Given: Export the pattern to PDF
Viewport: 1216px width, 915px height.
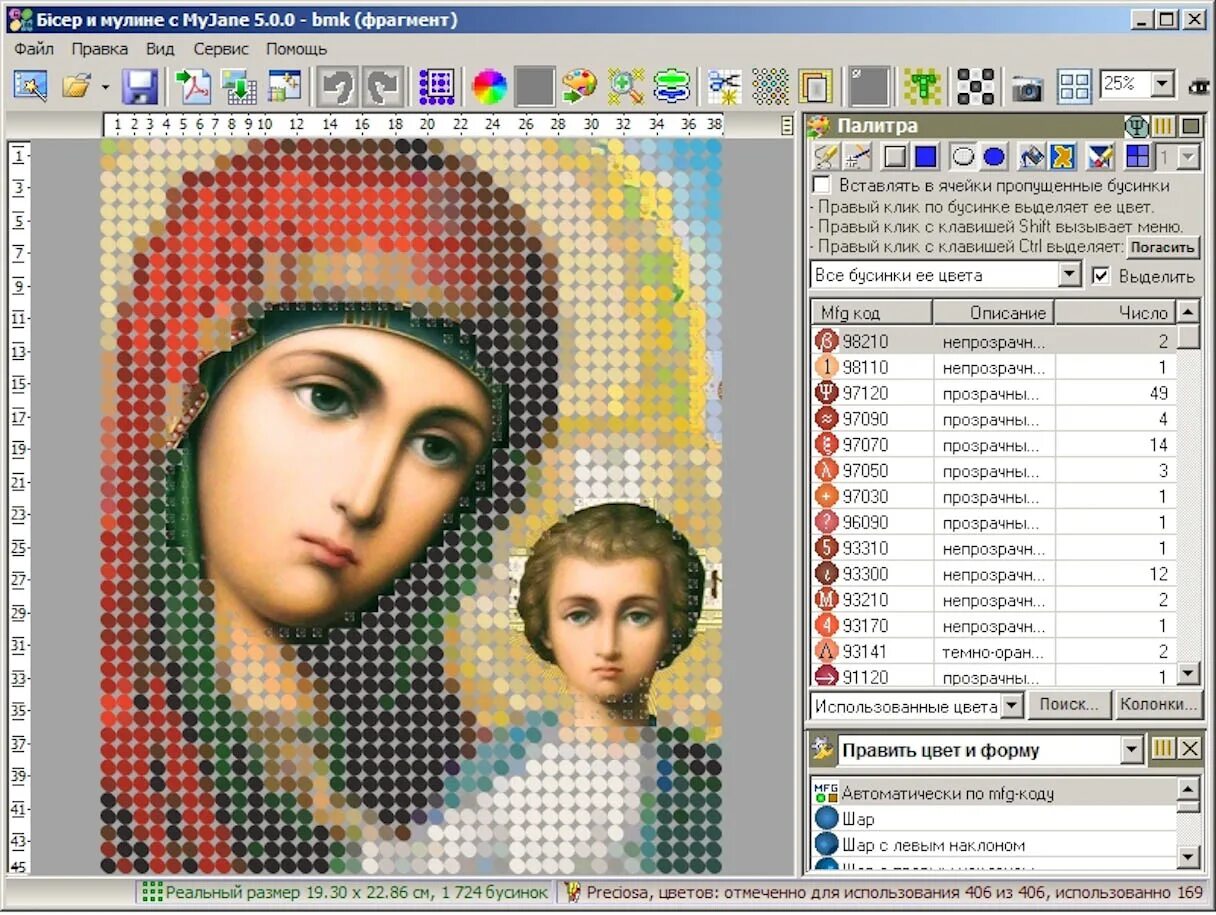Looking at the screenshot, I should (193, 87).
